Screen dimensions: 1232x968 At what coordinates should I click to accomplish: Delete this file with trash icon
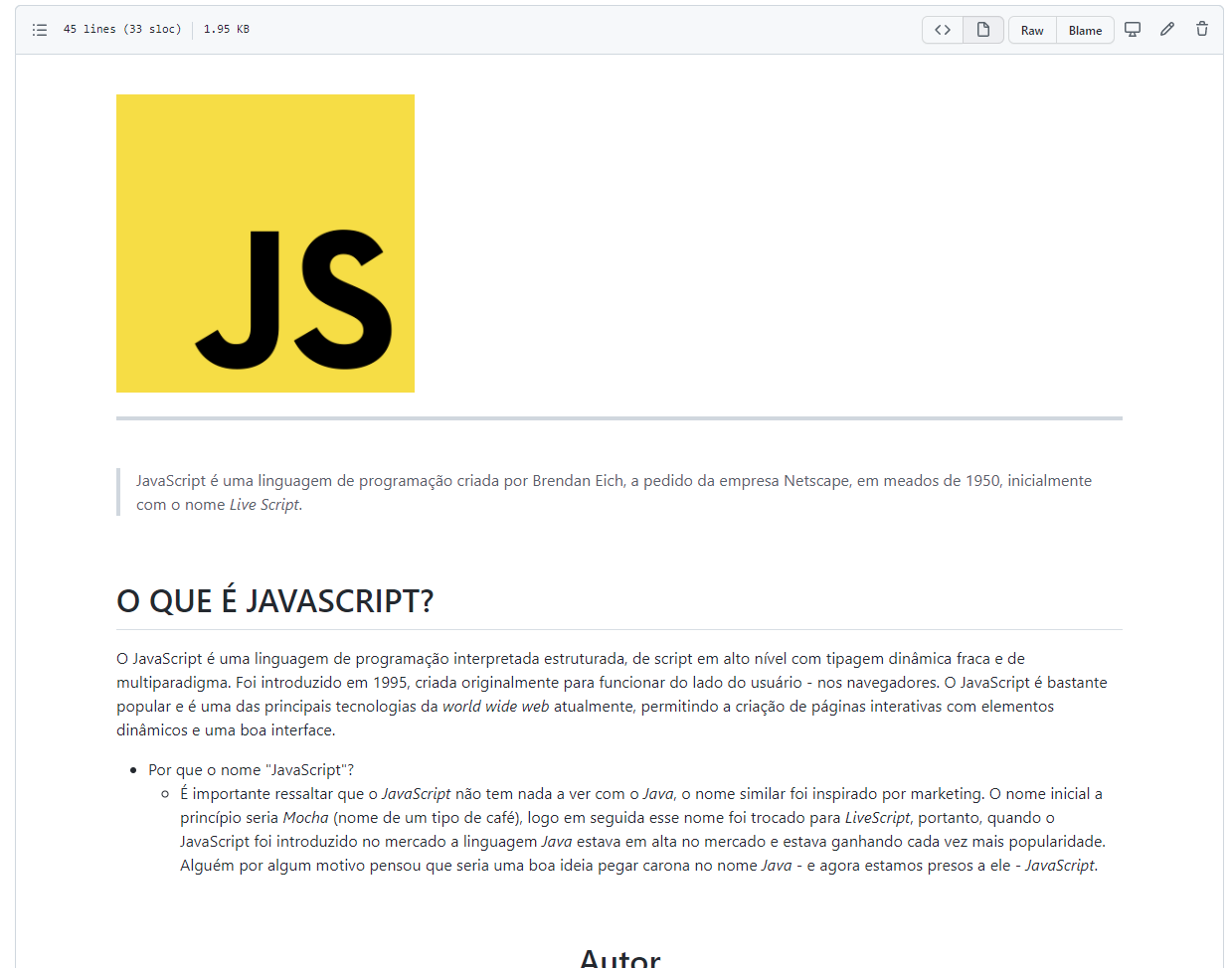click(x=1202, y=29)
